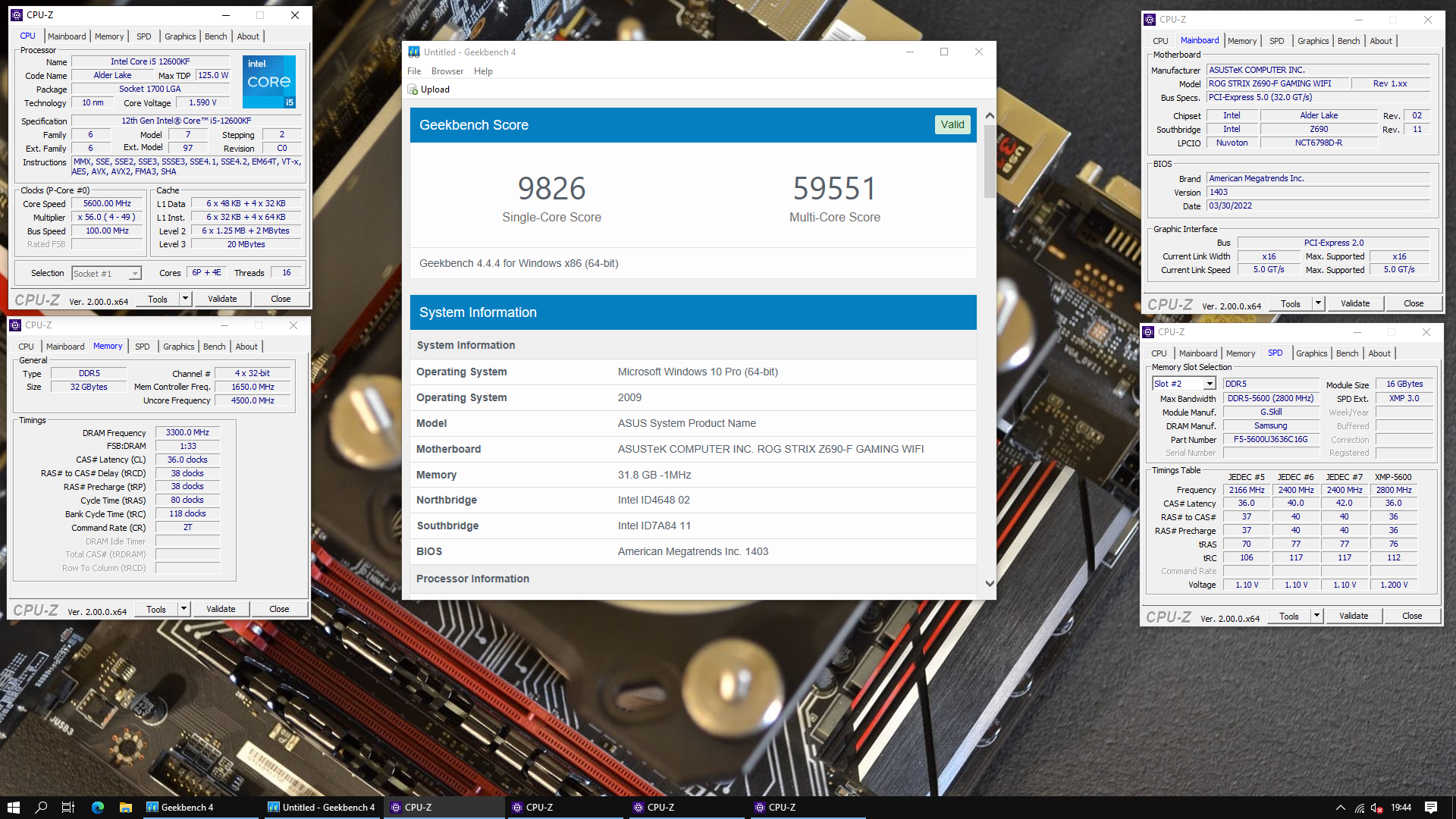The image size is (1456, 819).
Task: Click CPU-Z Memory window title icon
Action: click(x=15, y=325)
